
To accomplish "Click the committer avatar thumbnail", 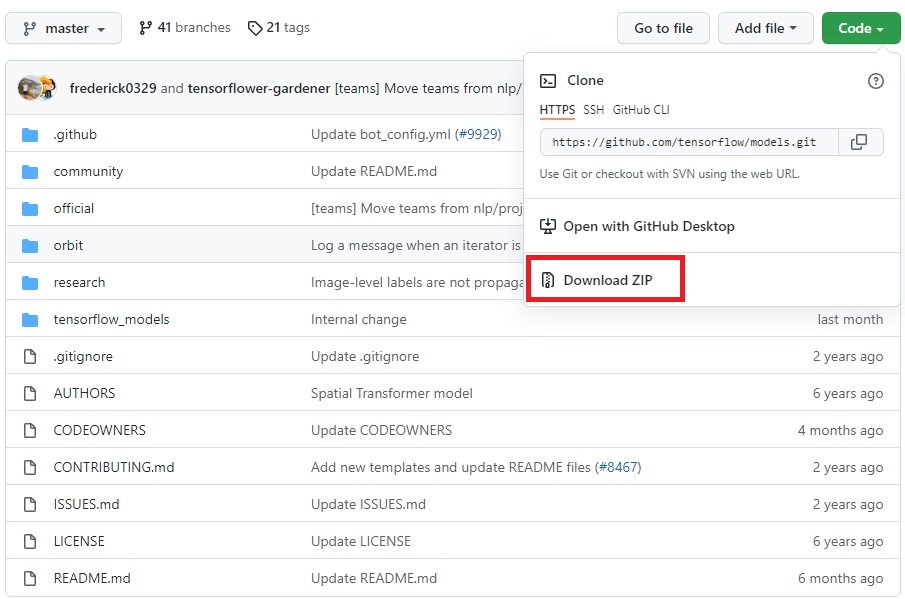I will click(x=37, y=88).
